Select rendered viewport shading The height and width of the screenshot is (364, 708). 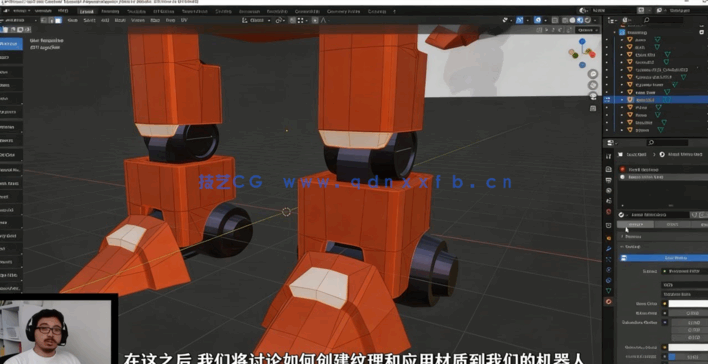pyautogui.click(x=587, y=20)
